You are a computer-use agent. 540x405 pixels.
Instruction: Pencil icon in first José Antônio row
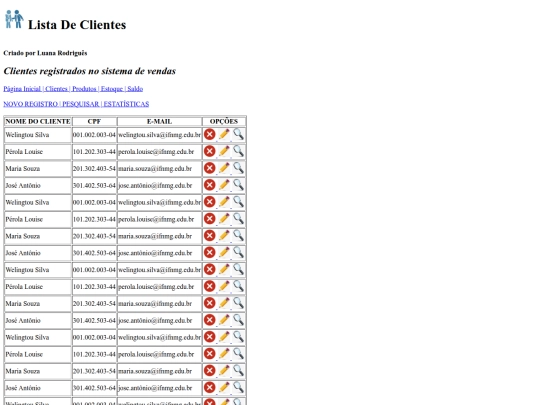click(x=224, y=185)
